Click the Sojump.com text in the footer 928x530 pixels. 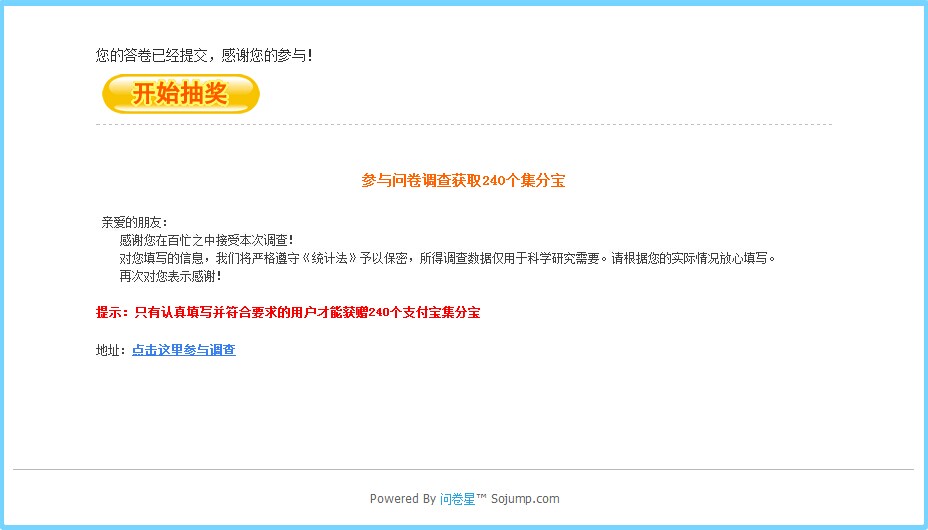[x=525, y=499]
